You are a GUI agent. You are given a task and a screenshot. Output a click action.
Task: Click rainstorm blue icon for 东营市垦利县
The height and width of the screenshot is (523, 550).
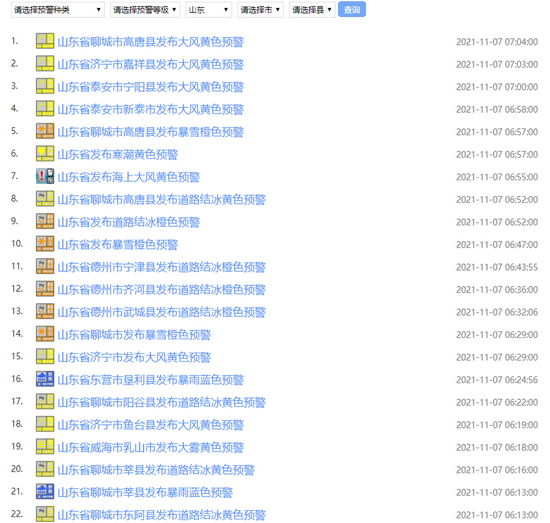(x=45, y=379)
